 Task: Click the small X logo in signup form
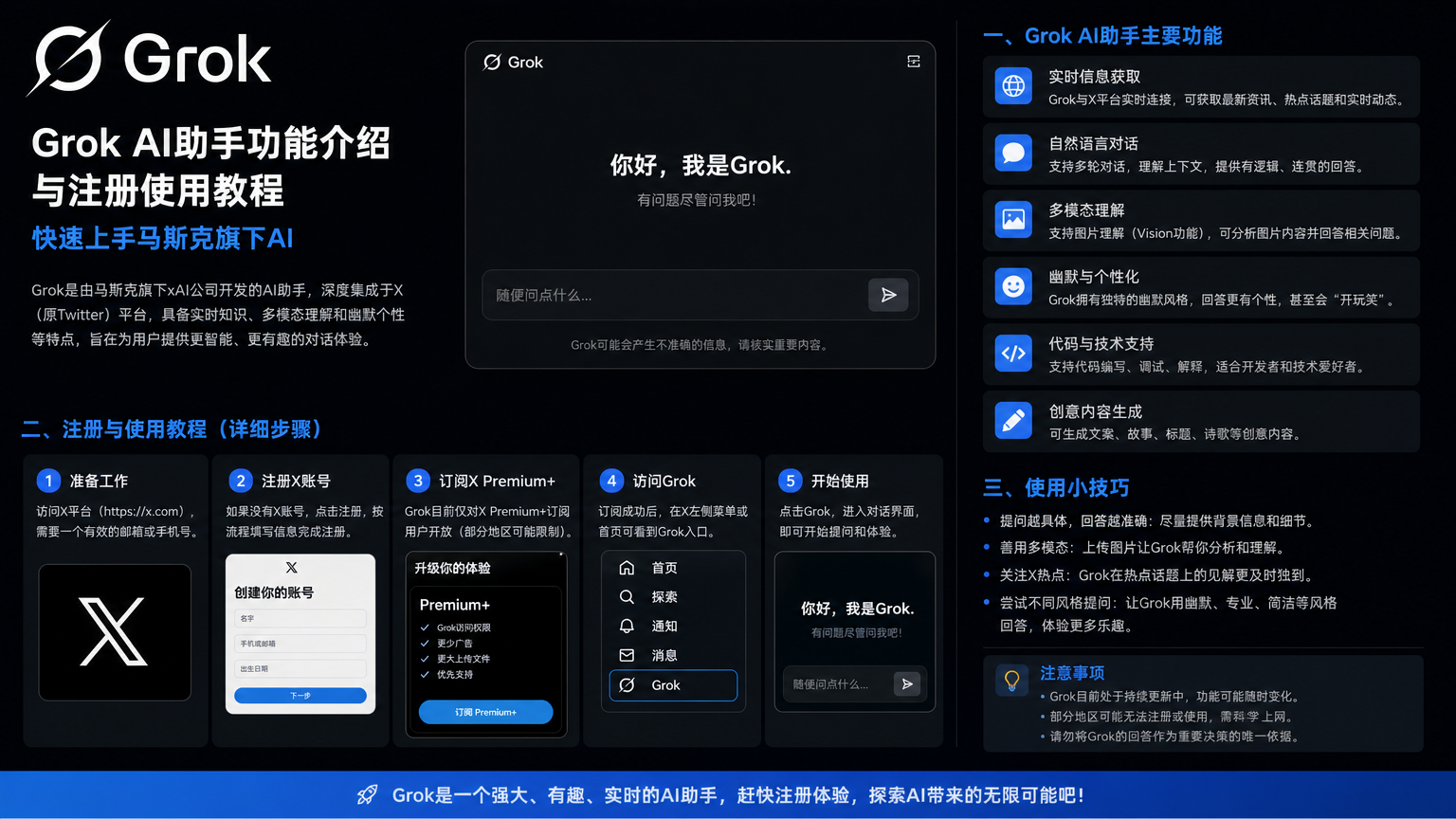pos(292,568)
